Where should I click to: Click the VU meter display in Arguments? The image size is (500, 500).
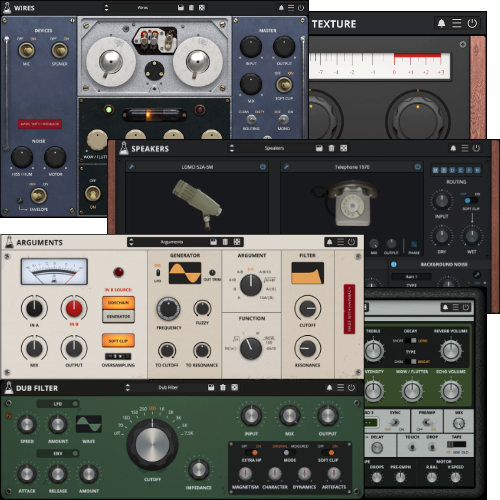coord(54,271)
